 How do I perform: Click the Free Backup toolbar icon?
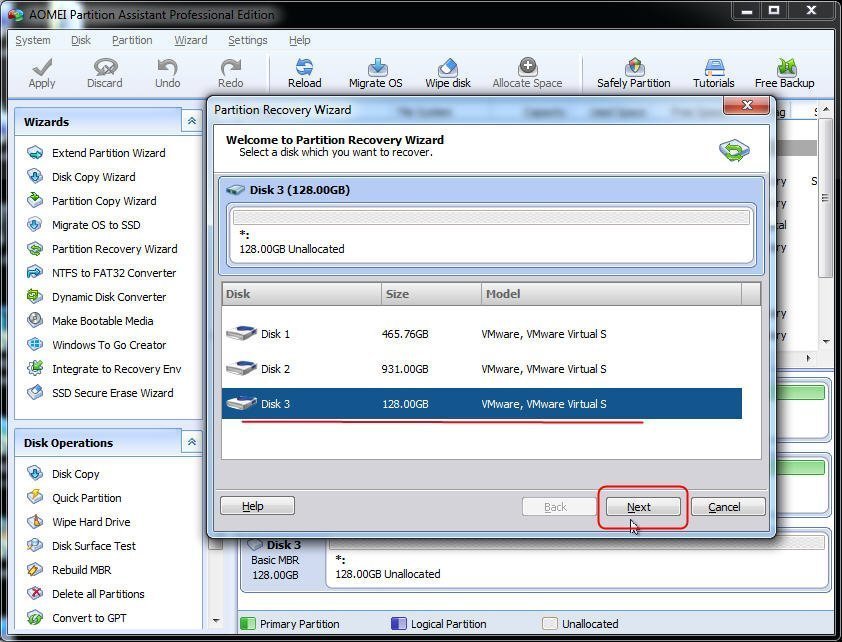(x=785, y=73)
